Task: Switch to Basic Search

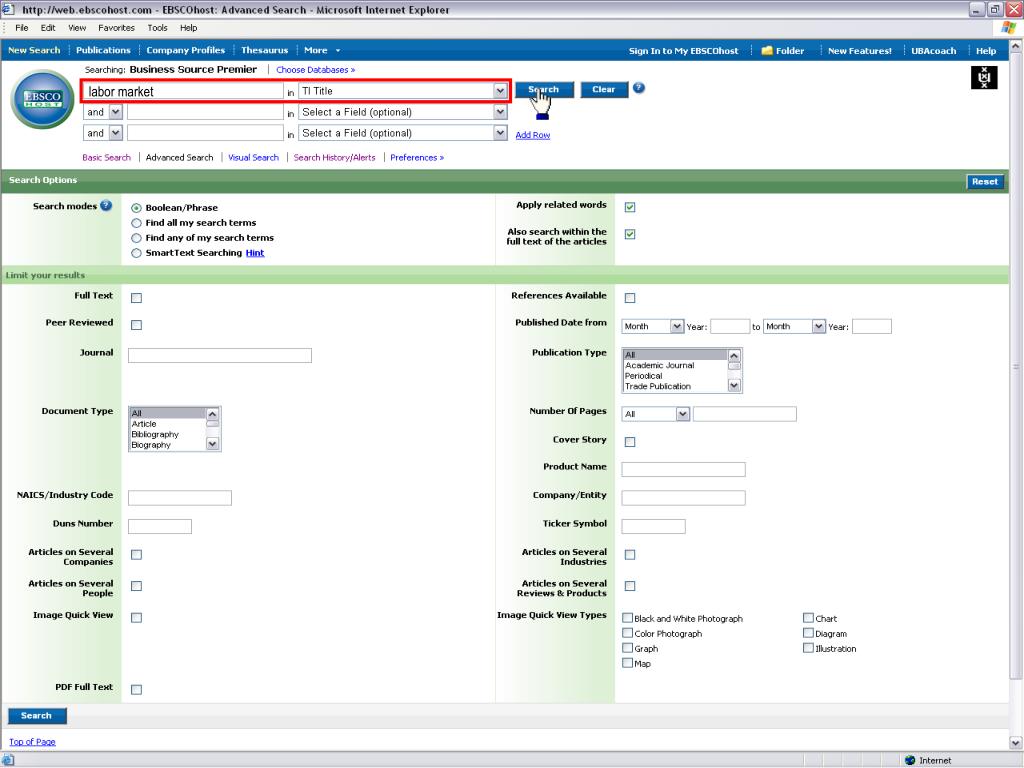Action: [x=106, y=157]
